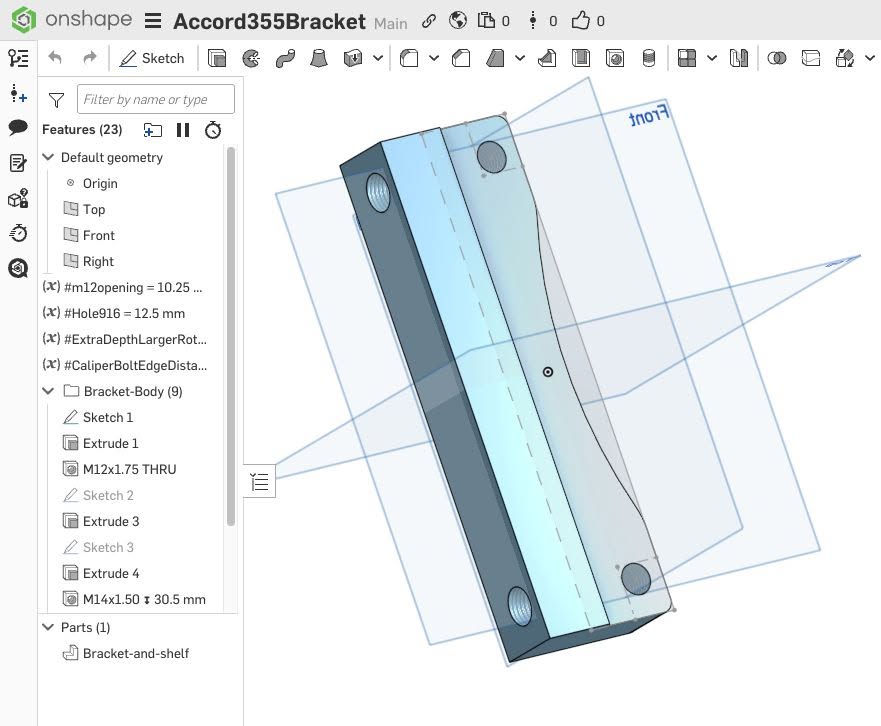The height and width of the screenshot is (726, 881).
Task: Select the M12x1.75 THRU feature
Action: [x=129, y=469]
